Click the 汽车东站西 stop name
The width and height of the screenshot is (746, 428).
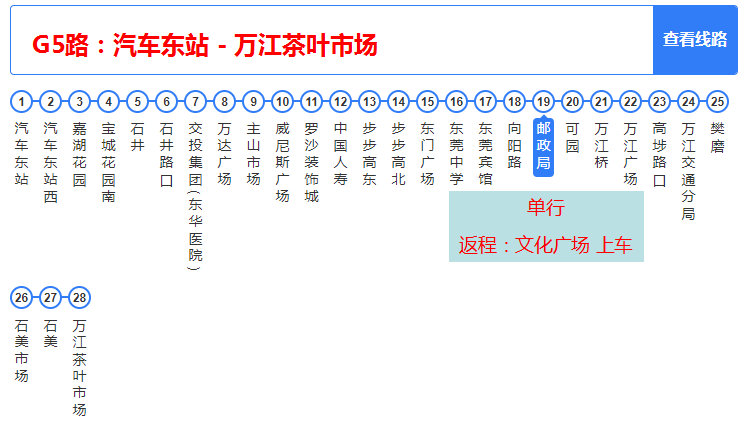click(x=50, y=163)
